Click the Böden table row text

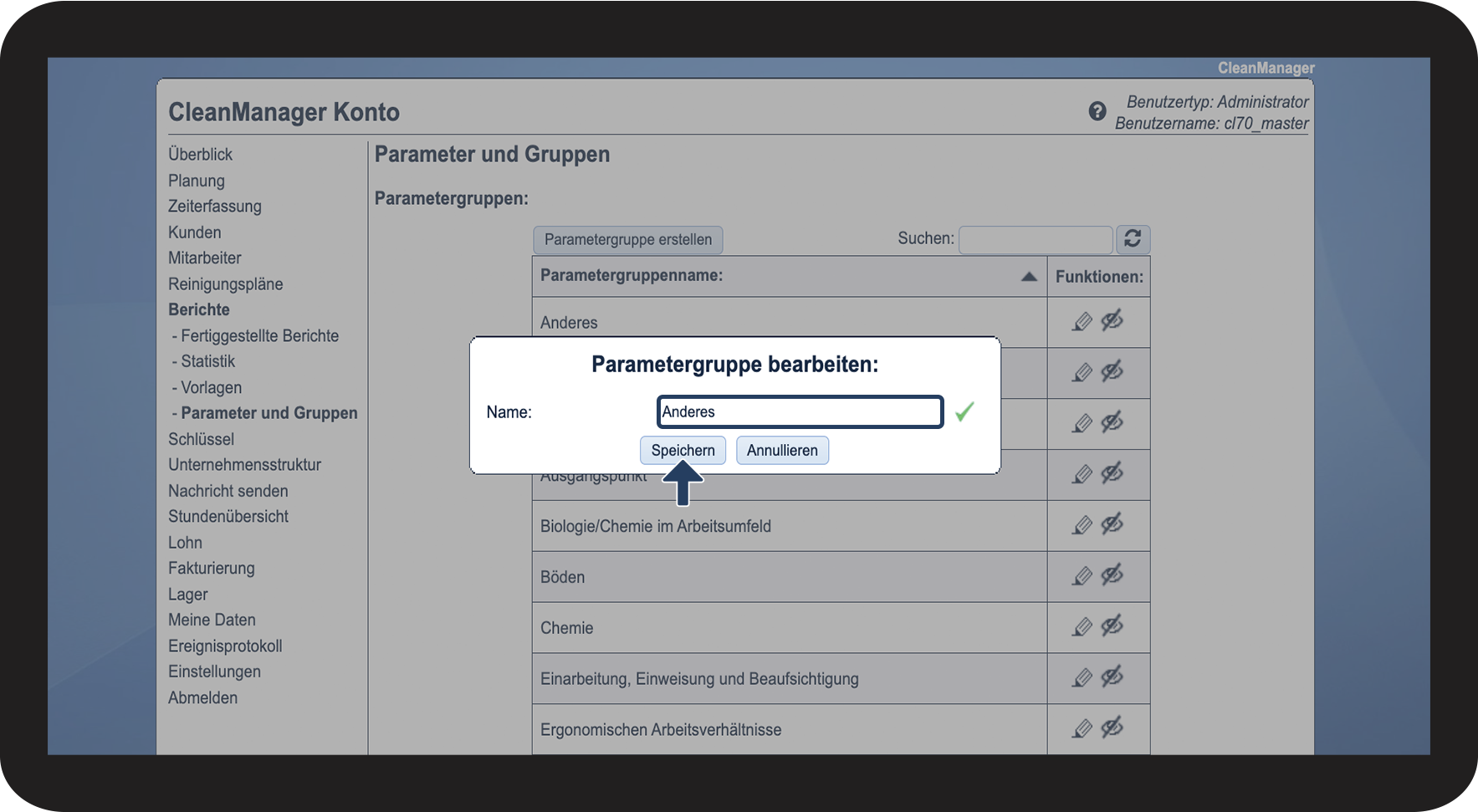point(563,577)
